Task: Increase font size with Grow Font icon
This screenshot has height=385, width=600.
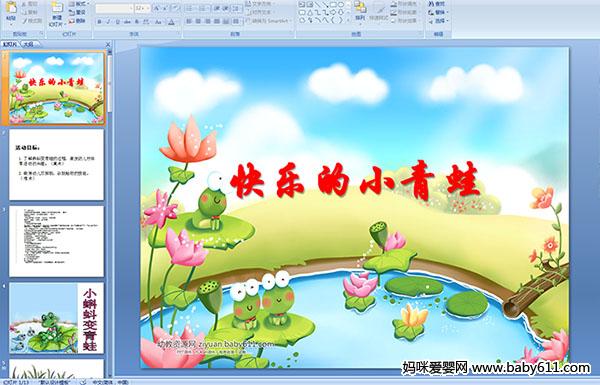Action: 157,8
